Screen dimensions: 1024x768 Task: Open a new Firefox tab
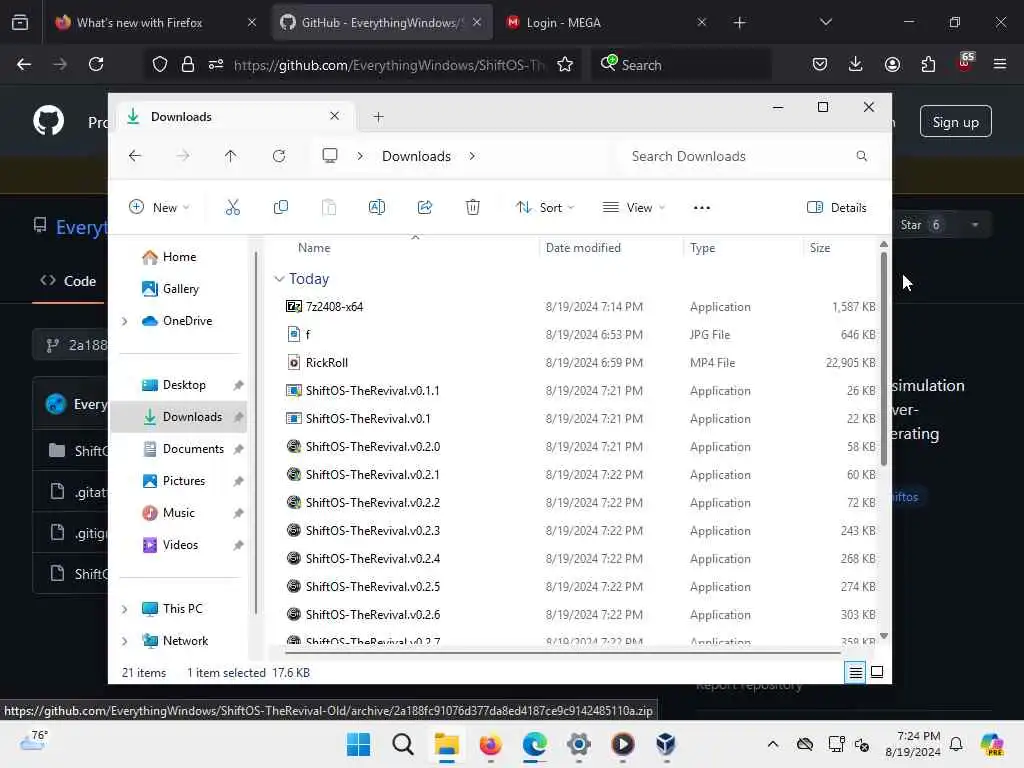point(739,22)
